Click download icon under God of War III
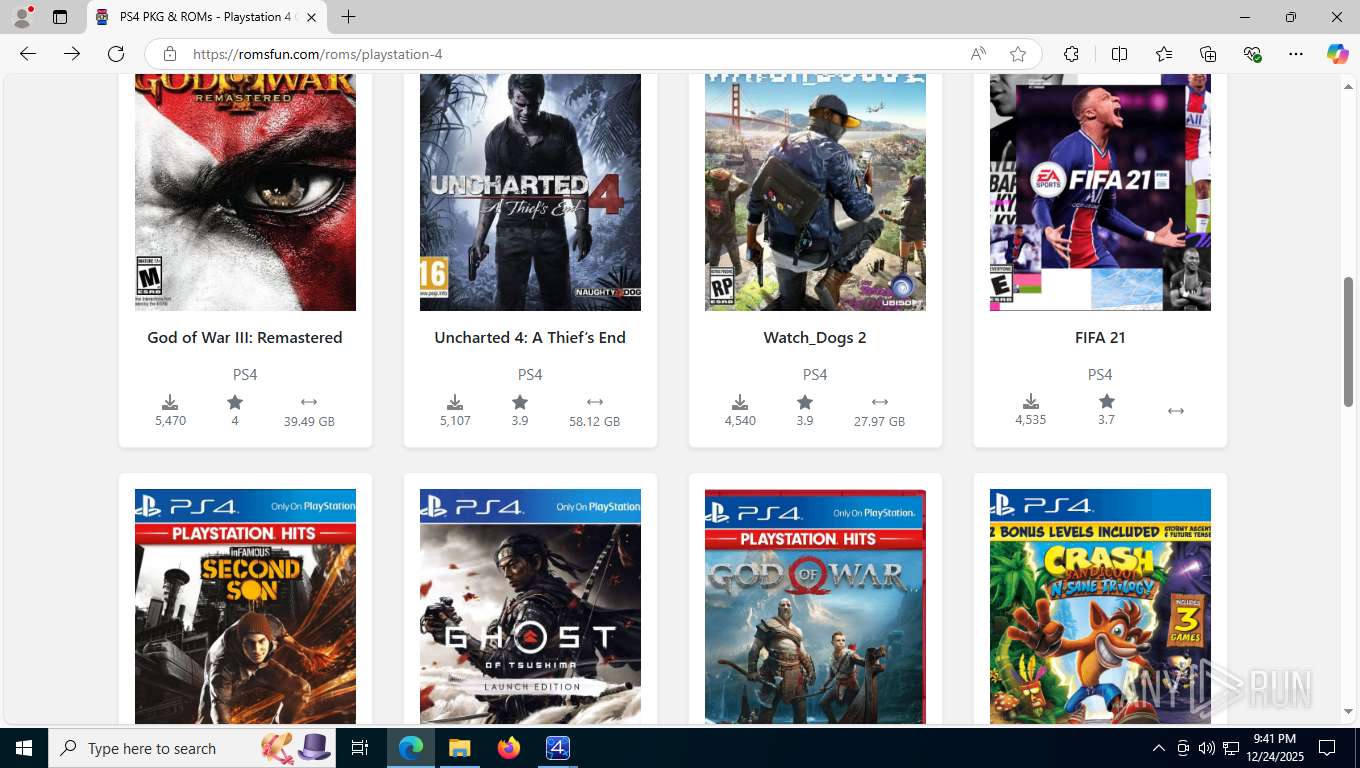 tap(170, 402)
